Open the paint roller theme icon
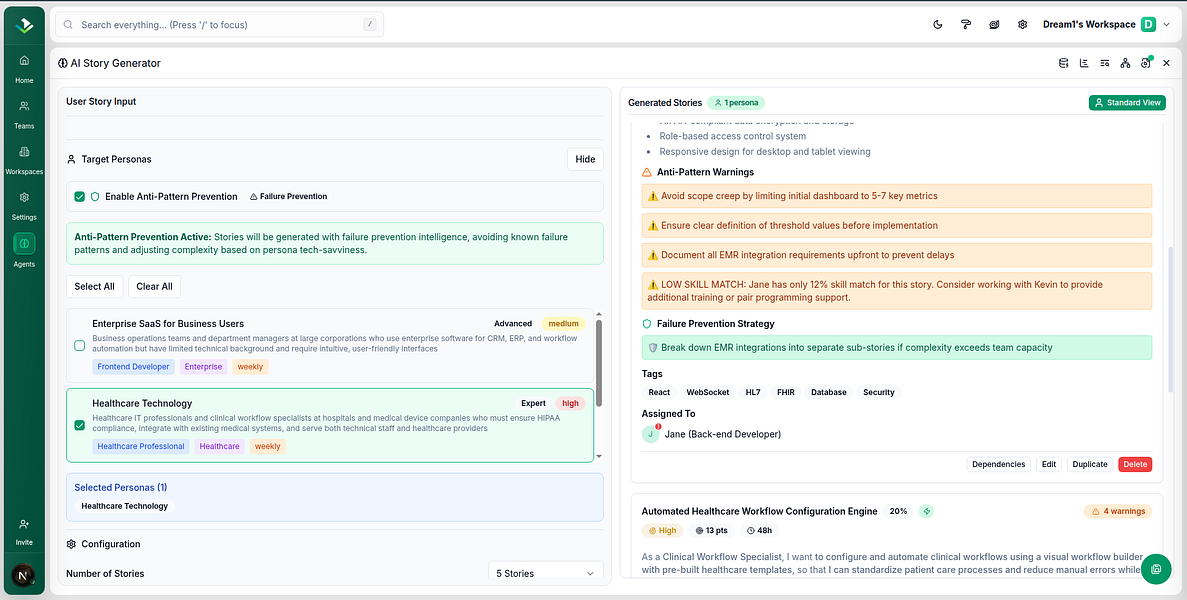The image size is (1187, 600). [x=966, y=24]
